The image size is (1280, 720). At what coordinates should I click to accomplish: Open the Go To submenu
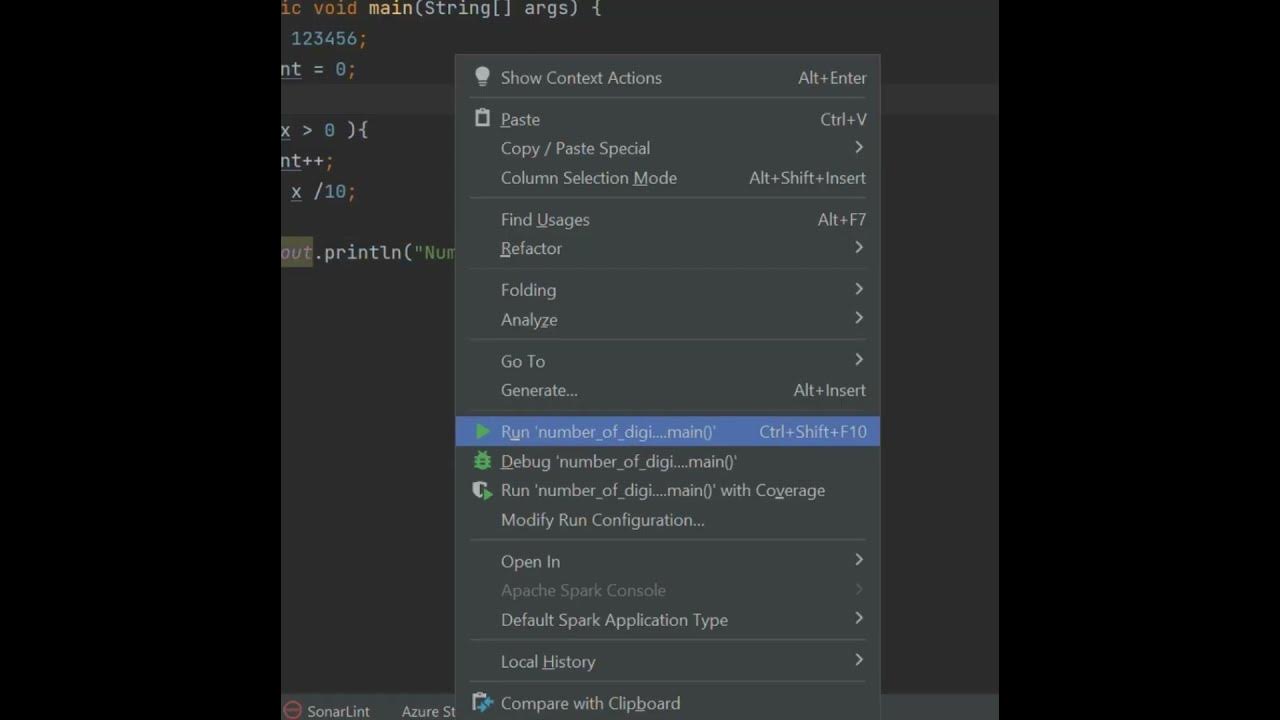(523, 361)
